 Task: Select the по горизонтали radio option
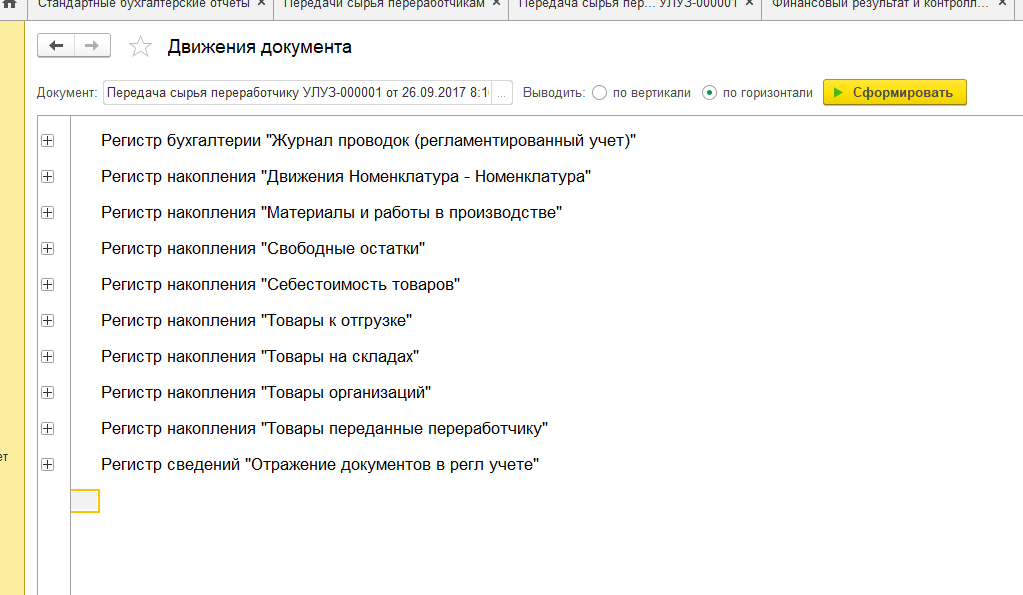710,93
